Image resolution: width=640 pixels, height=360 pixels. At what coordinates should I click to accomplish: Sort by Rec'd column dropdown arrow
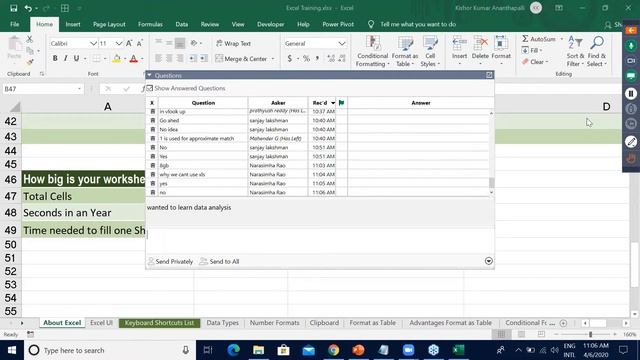point(333,103)
